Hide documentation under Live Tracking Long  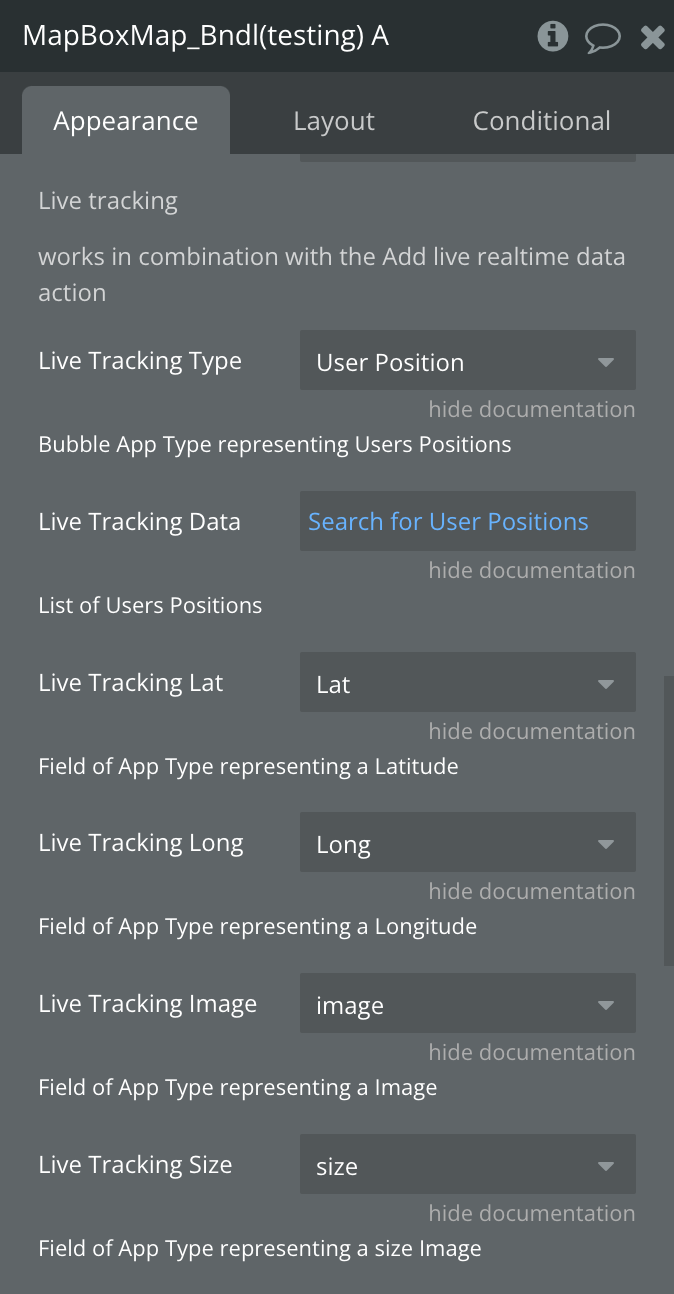click(x=532, y=891)
